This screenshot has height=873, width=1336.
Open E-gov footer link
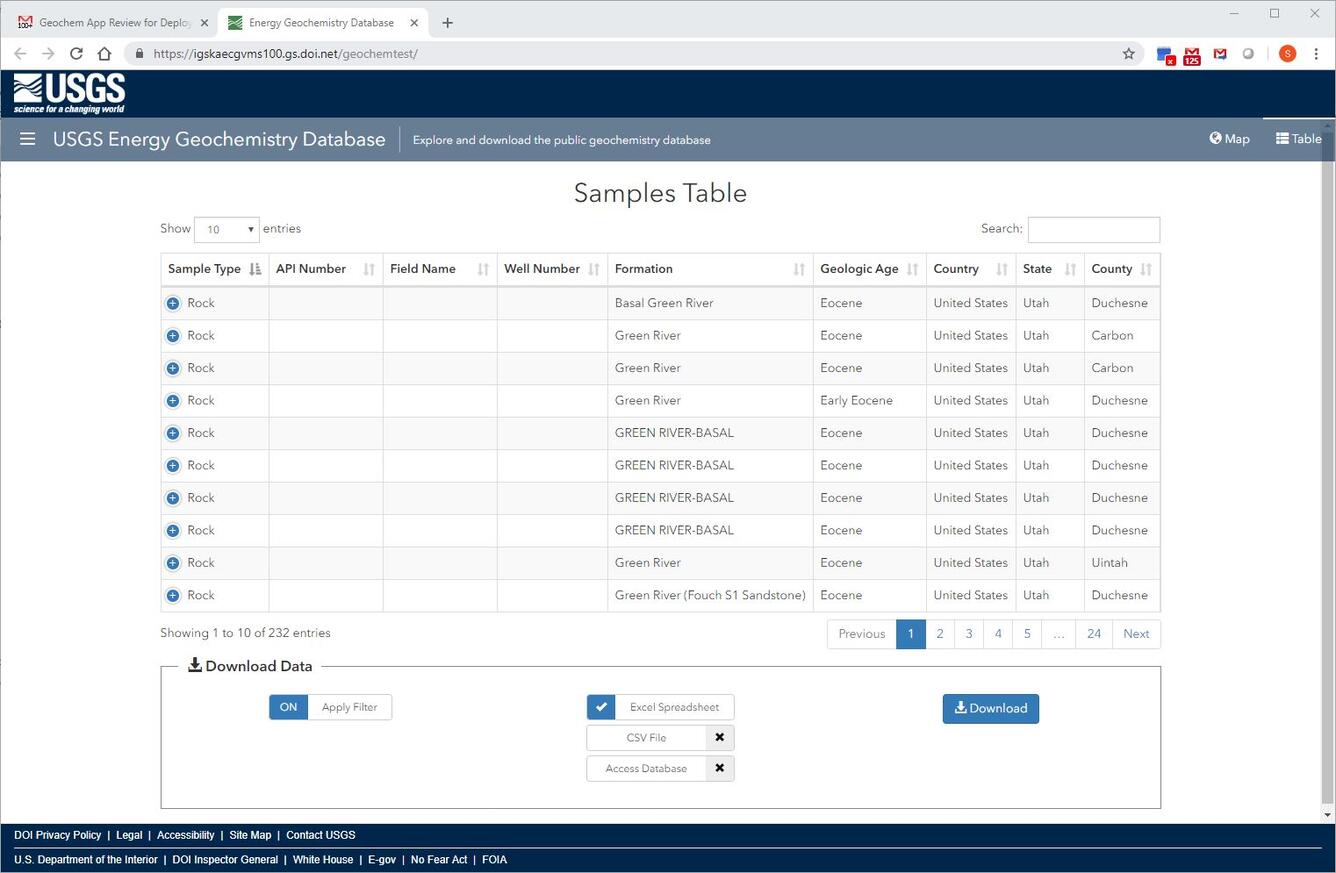[382, 860]
